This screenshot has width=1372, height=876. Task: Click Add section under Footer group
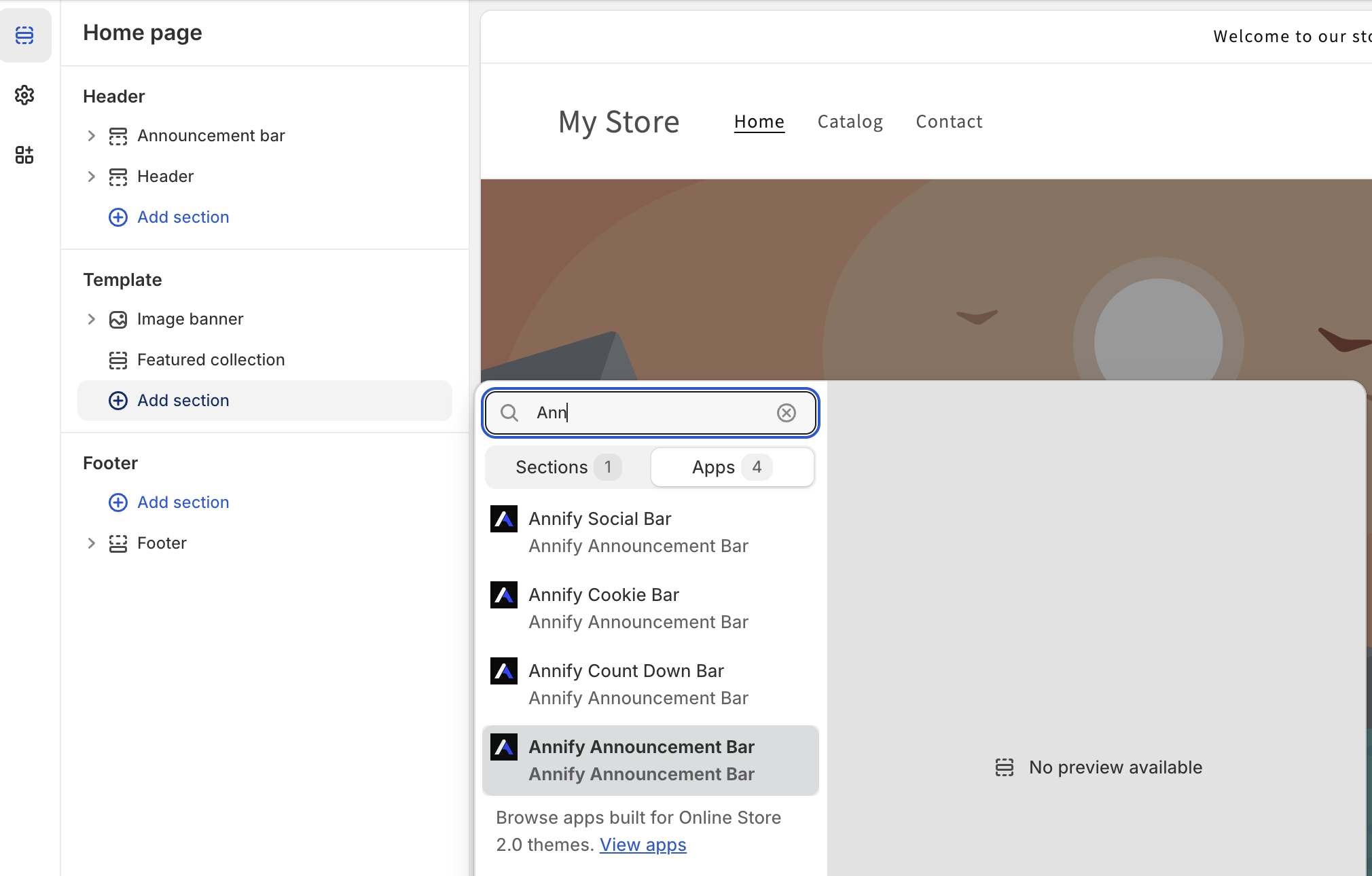tap(183, 503)
